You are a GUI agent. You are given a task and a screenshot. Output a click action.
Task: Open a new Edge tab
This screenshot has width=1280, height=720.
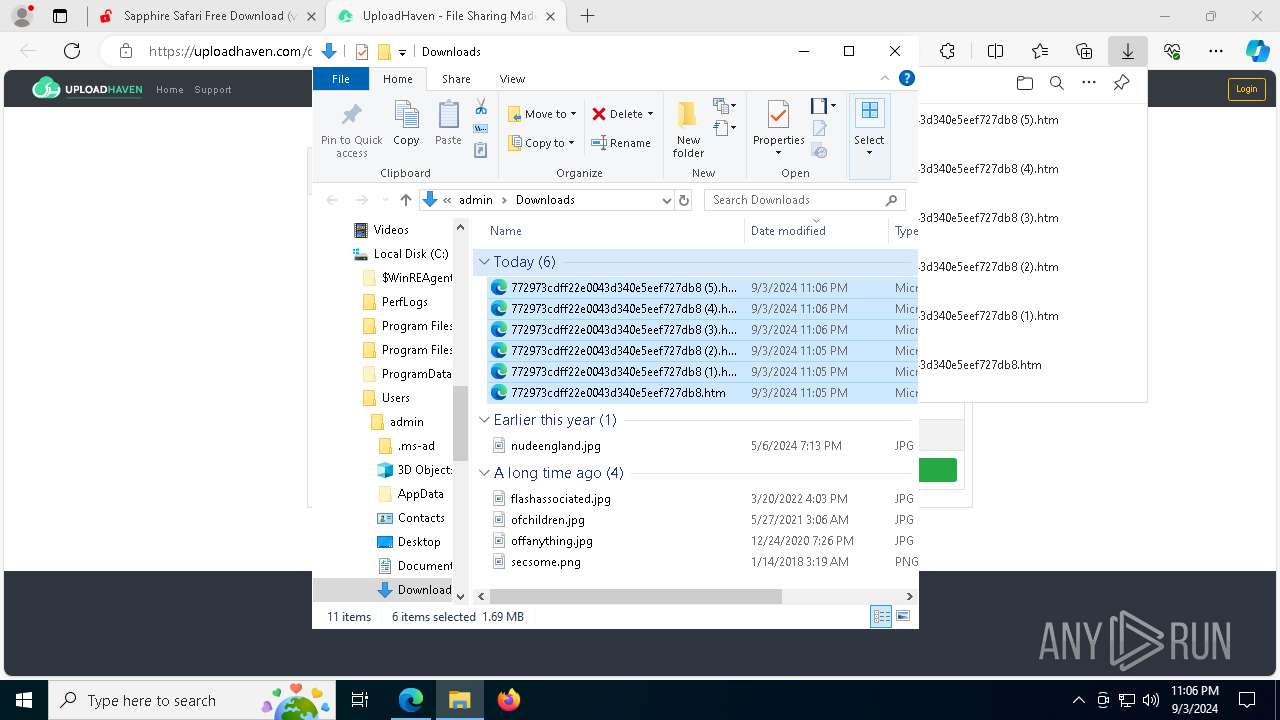(x=587, y=16)
